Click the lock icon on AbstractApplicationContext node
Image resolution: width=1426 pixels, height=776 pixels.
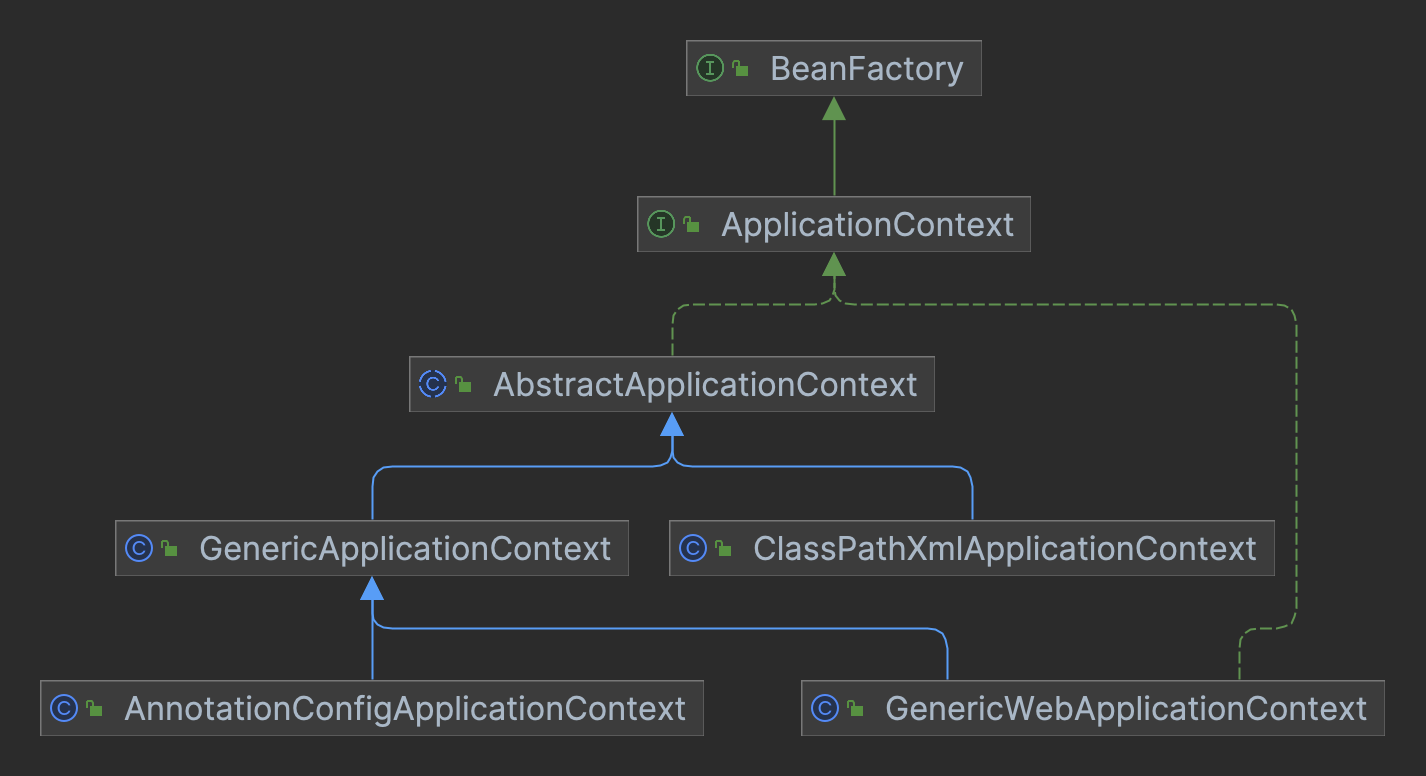[x=463, y=384]
